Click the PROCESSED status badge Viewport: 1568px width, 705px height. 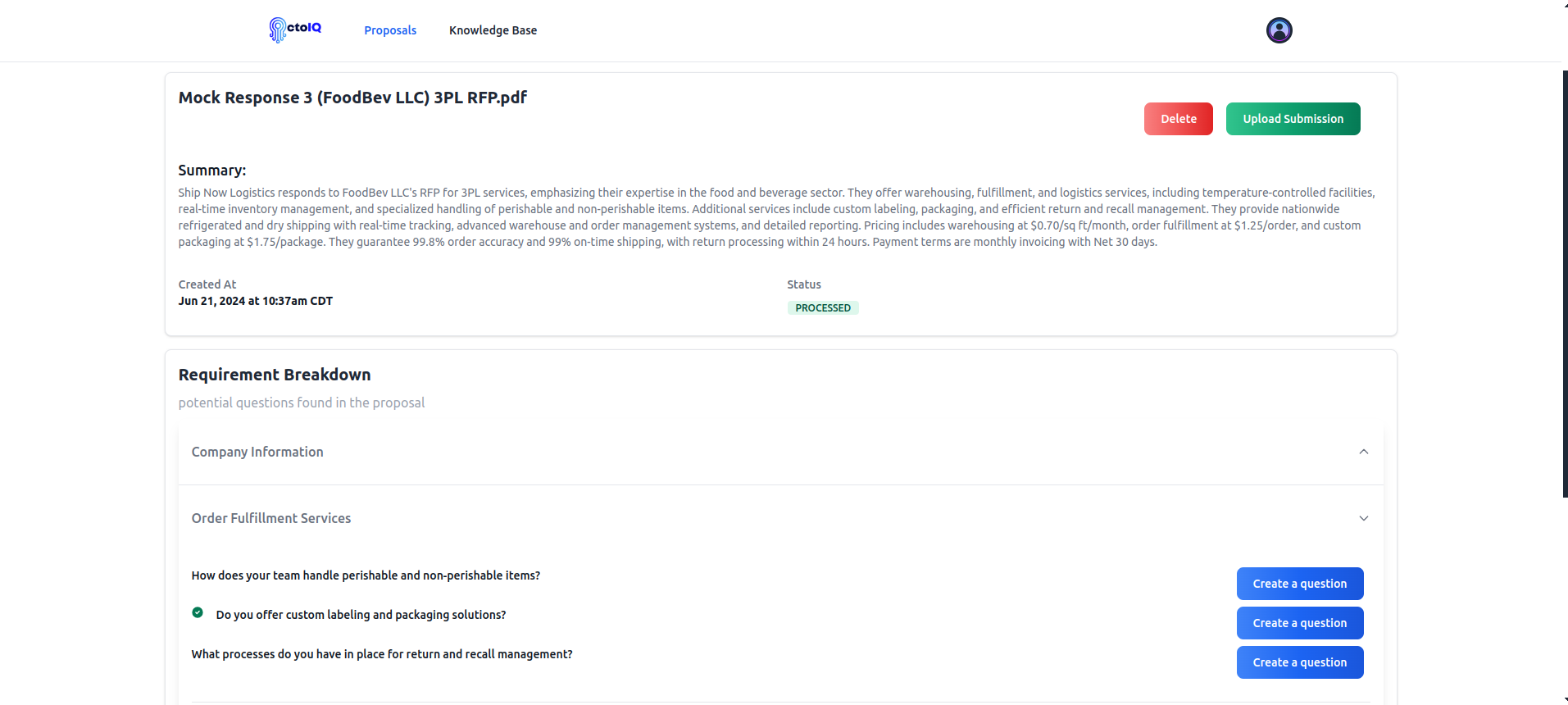[x=822, y=308]
